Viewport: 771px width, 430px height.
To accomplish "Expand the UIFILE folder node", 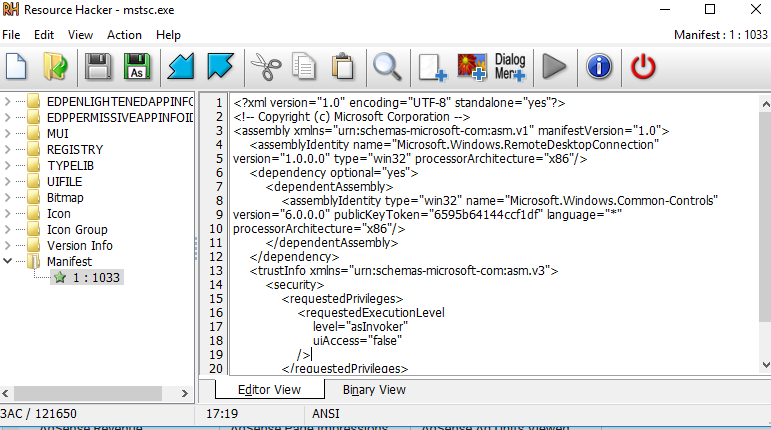I will pos(7,181).
